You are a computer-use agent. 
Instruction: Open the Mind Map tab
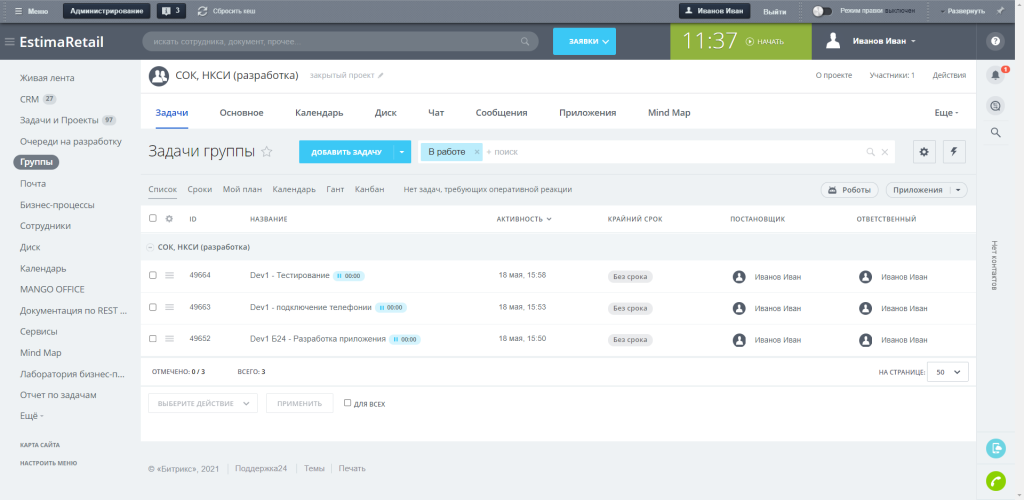[669, 113]
